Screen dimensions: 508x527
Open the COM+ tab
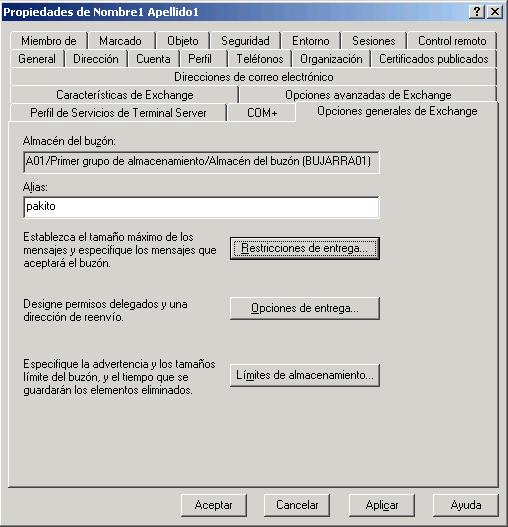pyautogui.click(x=262, y=113)
